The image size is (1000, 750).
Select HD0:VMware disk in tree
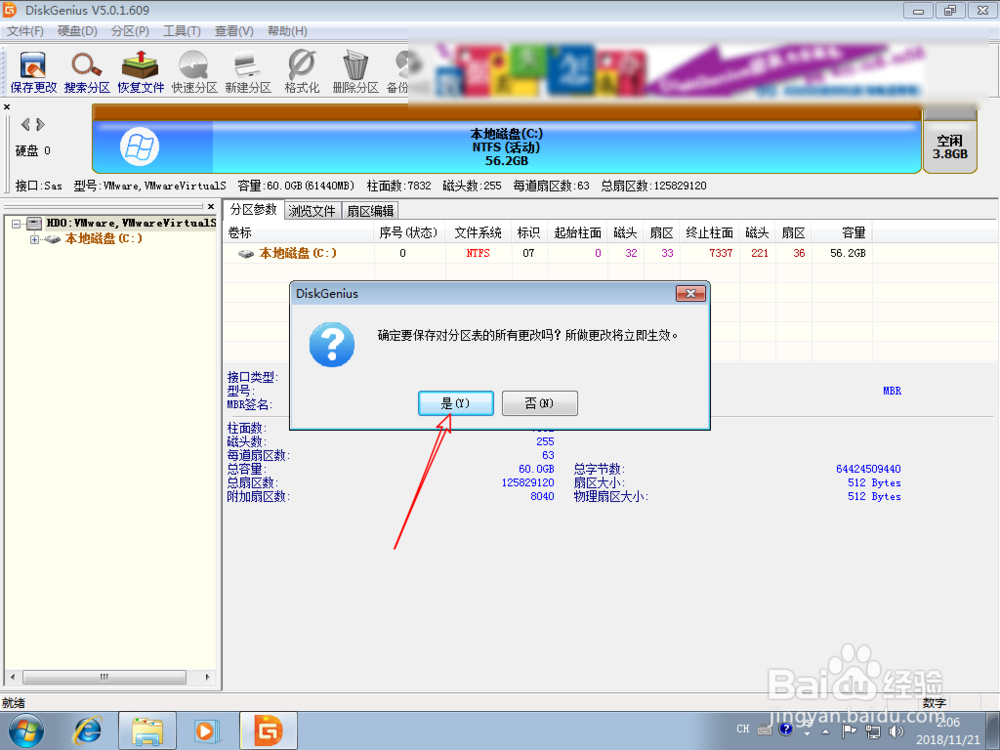(x=131, y=223)
